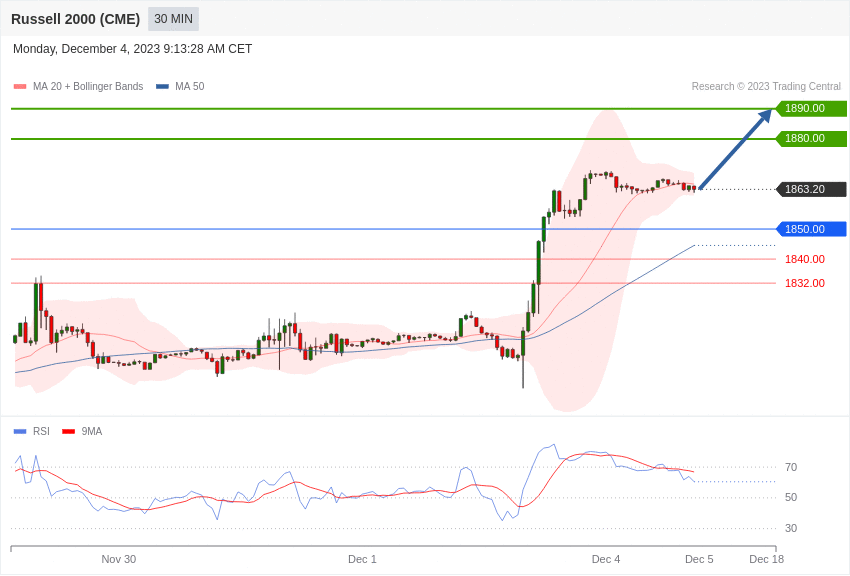Click the 1863.20 current price tag

[810, 189]
